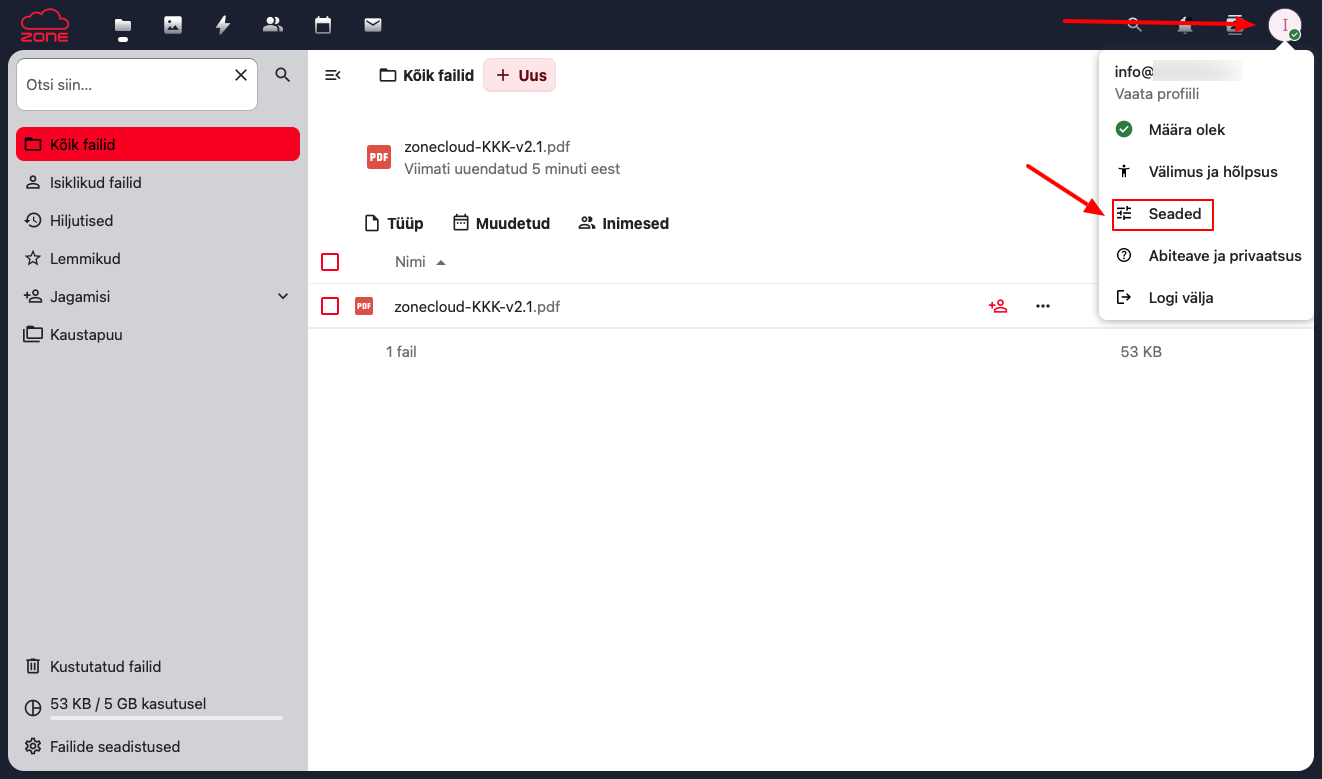Open the Calendar icon in top bar
This screenshot has height=779, width=1322.
click(x=322, y=25)
